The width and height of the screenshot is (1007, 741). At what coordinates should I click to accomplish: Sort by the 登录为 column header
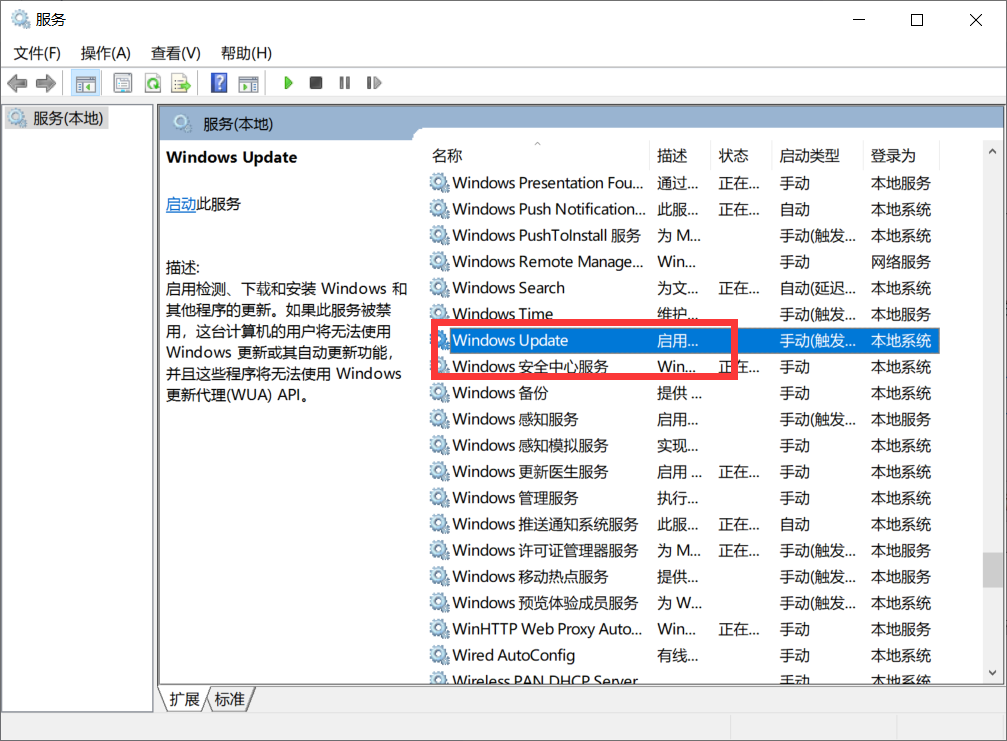[900, 155]
